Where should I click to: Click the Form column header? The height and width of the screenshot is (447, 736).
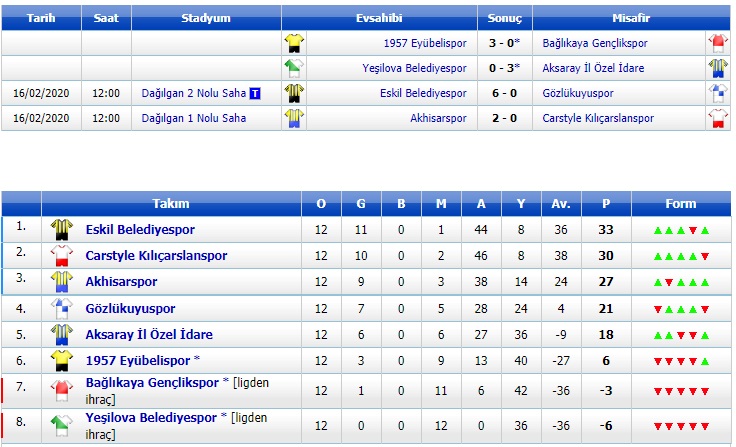tap(681, 204)
